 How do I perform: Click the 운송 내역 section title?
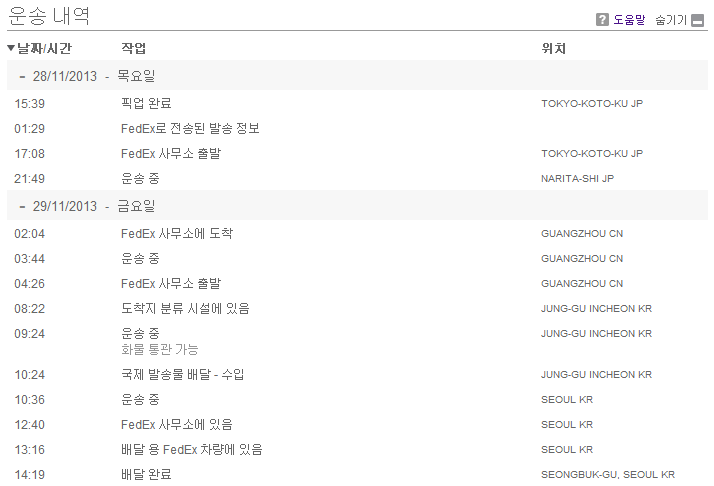click(49, 16)
